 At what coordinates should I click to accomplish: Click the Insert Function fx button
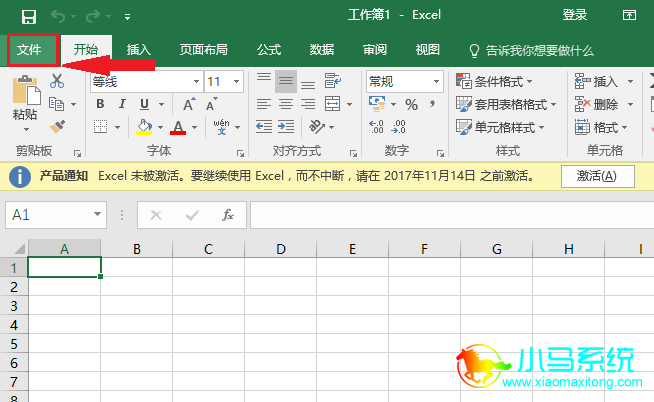click(x=228, y=215)
